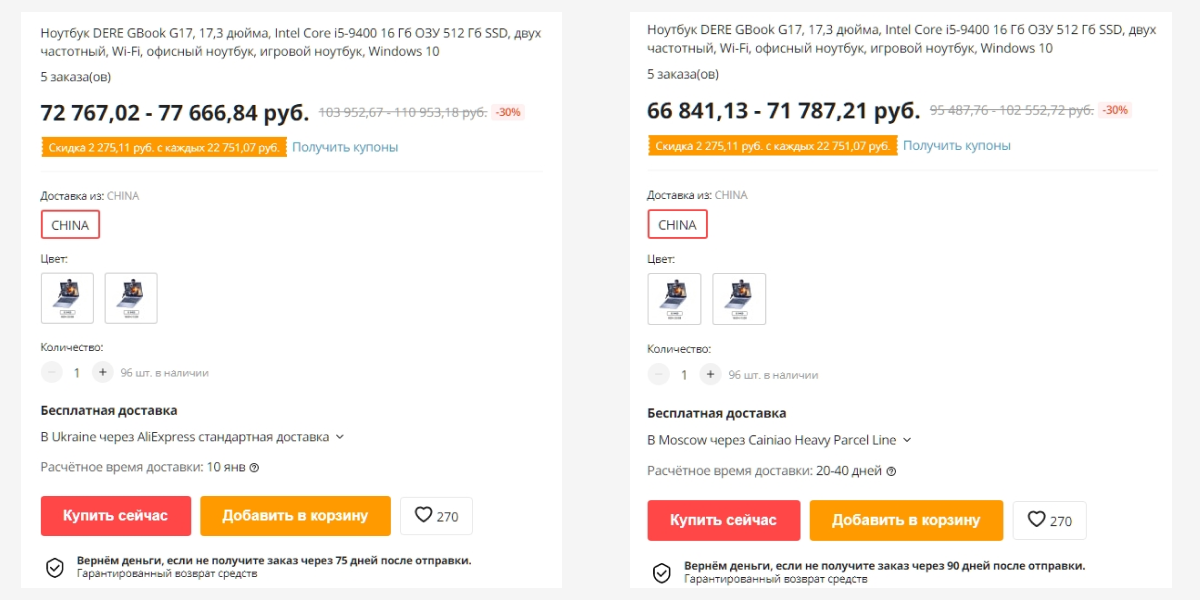Click 'Купить сейчас' in left listing

point(115,516)
